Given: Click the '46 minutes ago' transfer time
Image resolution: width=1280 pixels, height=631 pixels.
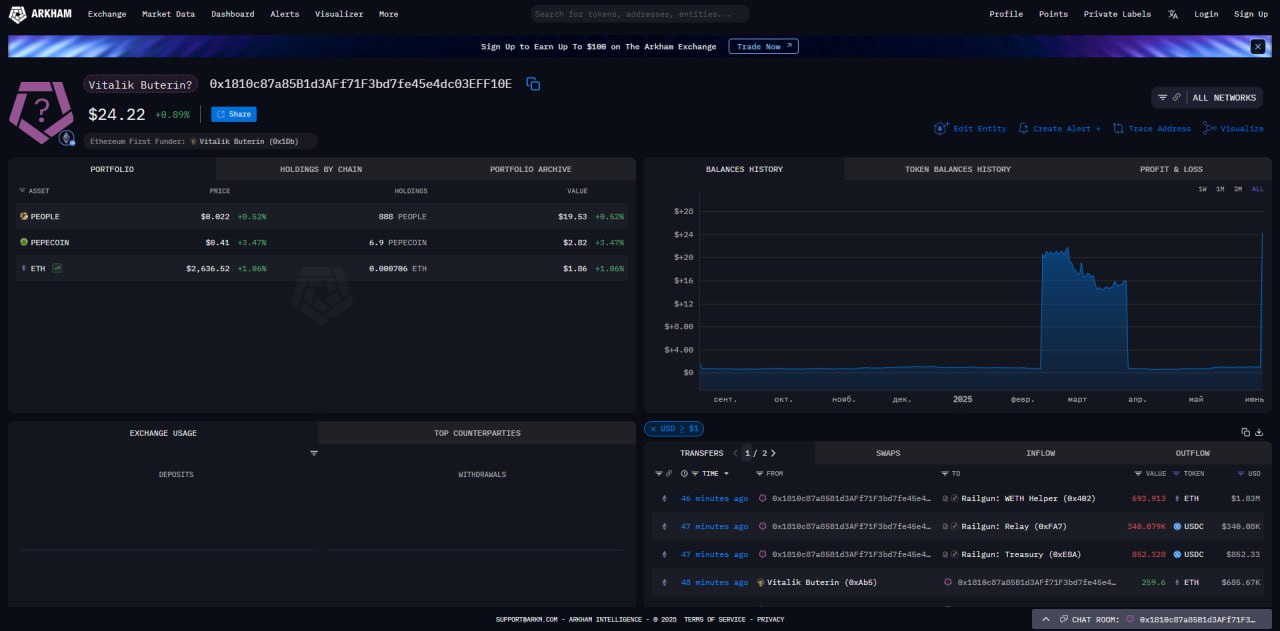Looking at the screenshot, I should pos(714,498).
